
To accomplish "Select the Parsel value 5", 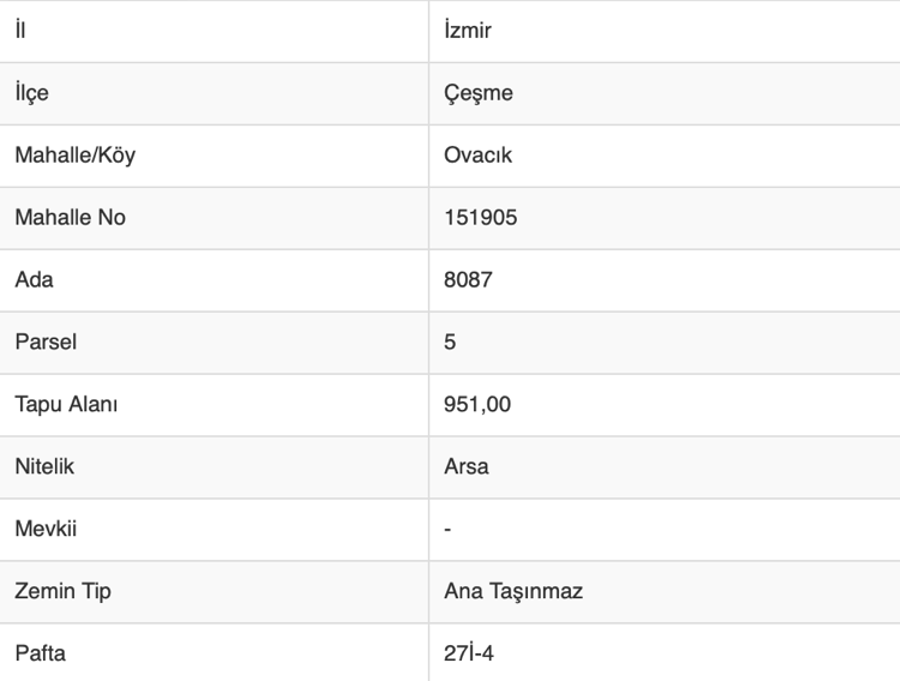I will point(450,342).
